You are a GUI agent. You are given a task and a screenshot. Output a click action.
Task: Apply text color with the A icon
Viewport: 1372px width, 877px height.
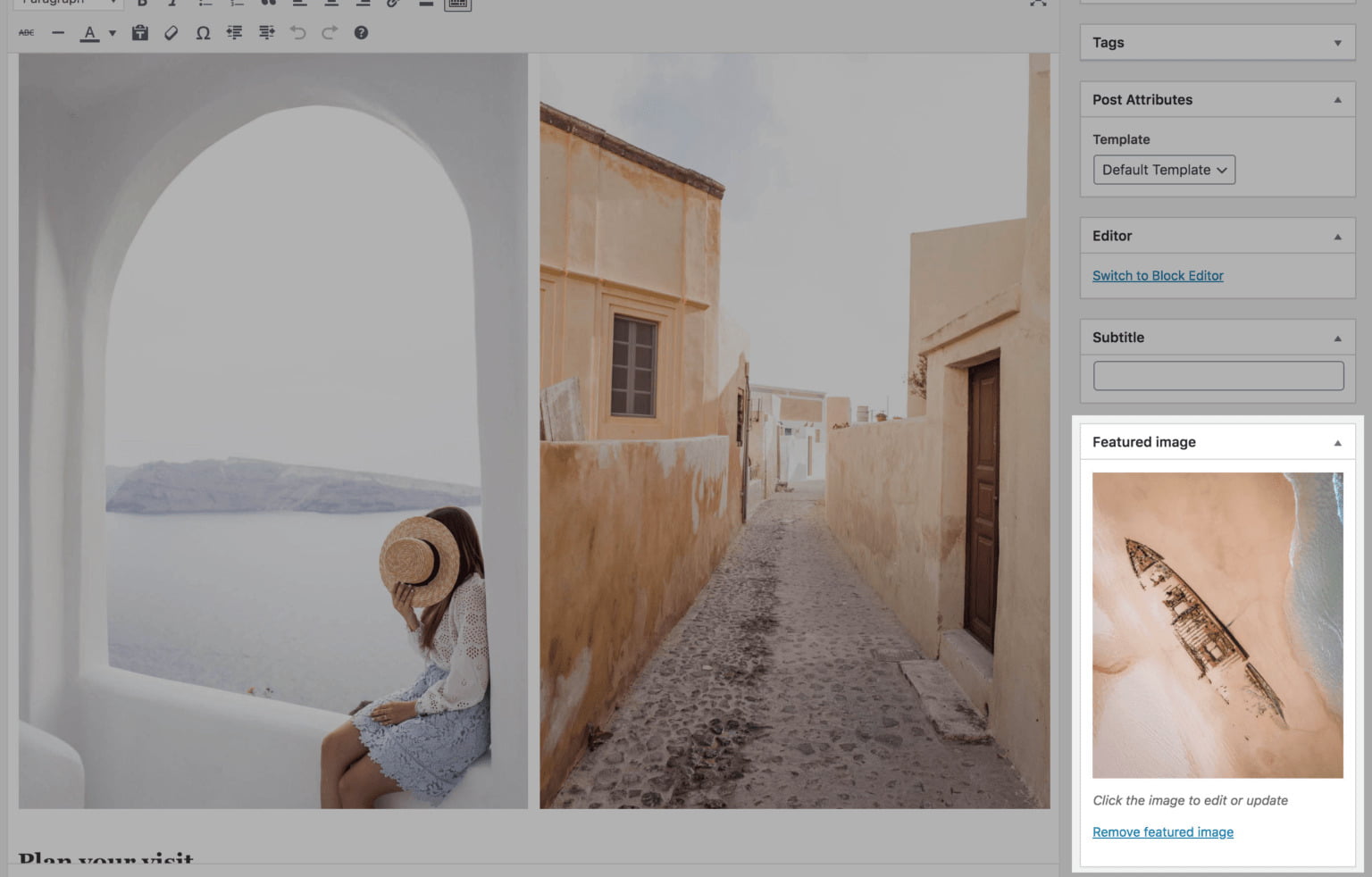tap(89, 33)
